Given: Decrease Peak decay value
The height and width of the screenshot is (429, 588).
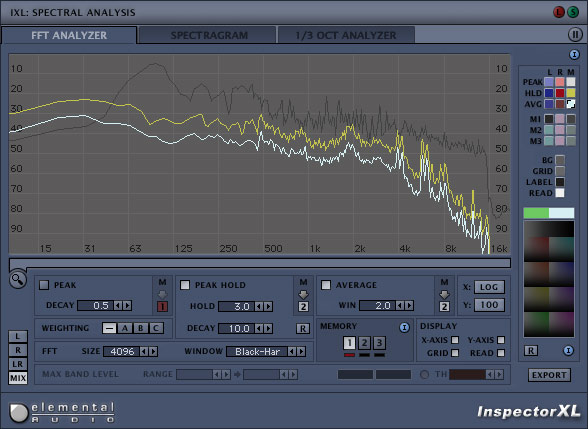Looking at the screenshot, I should coord(118,305).
